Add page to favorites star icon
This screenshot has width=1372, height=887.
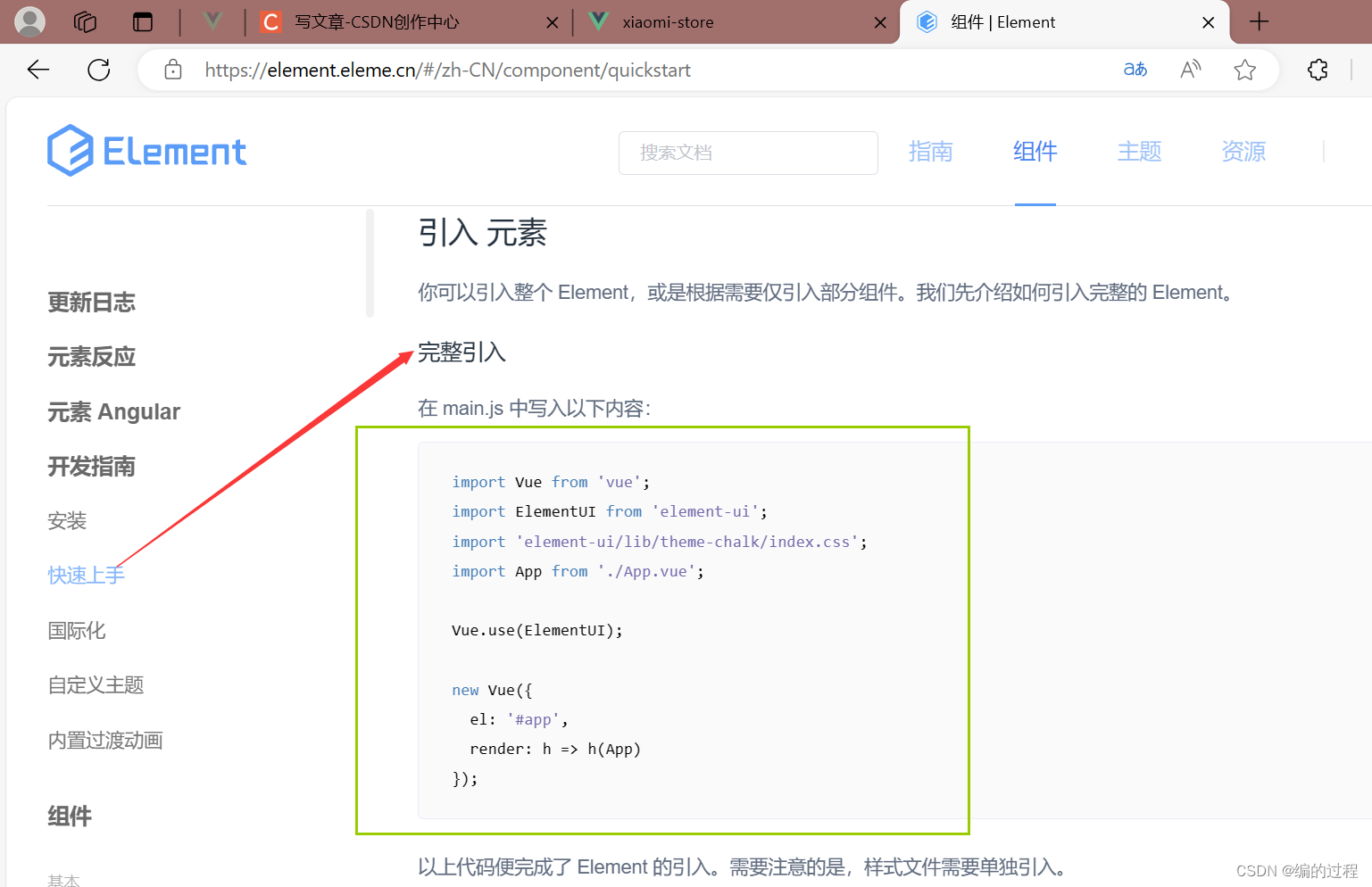coord(1245,69)
